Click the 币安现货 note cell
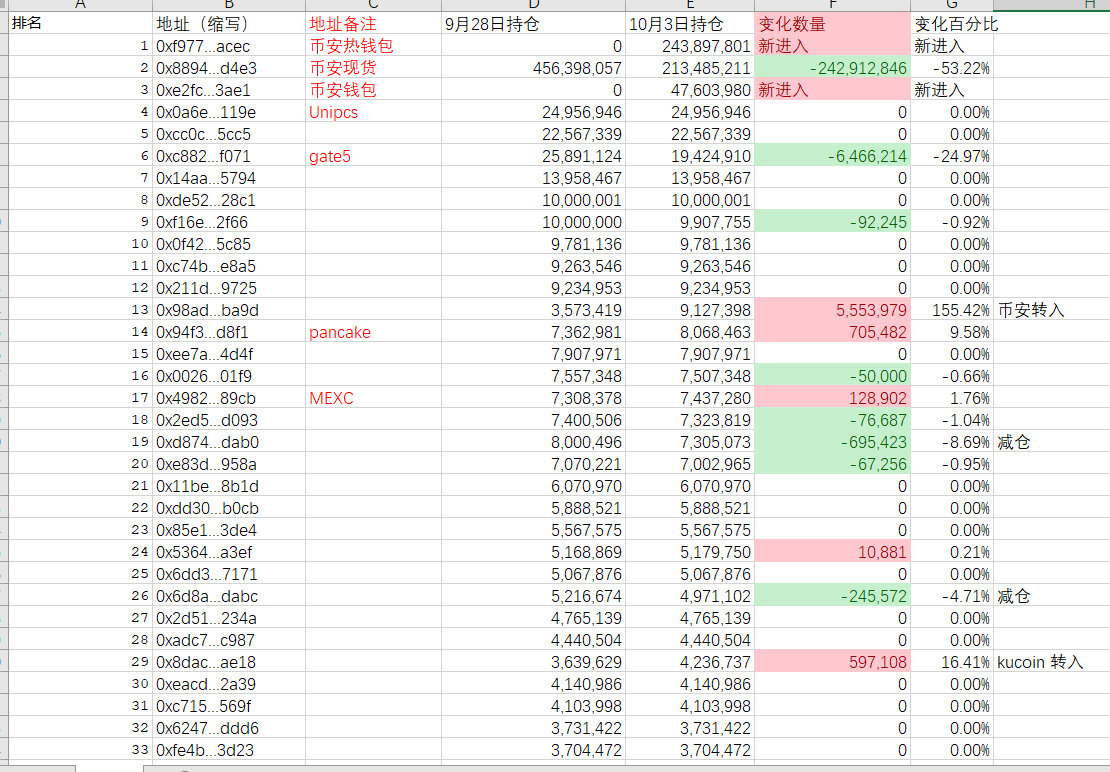 click(x=373, y=68)
